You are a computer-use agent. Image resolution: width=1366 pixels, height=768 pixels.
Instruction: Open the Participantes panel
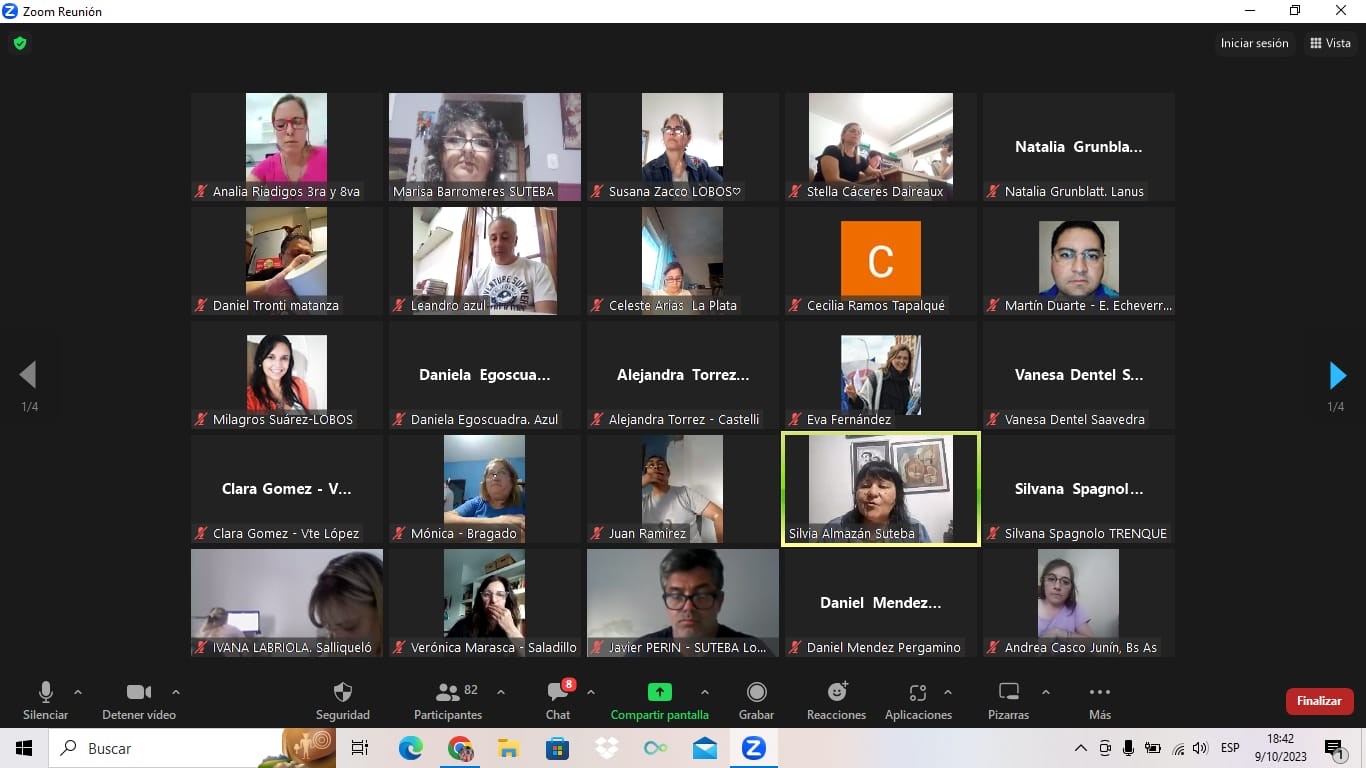pos(448,700)
